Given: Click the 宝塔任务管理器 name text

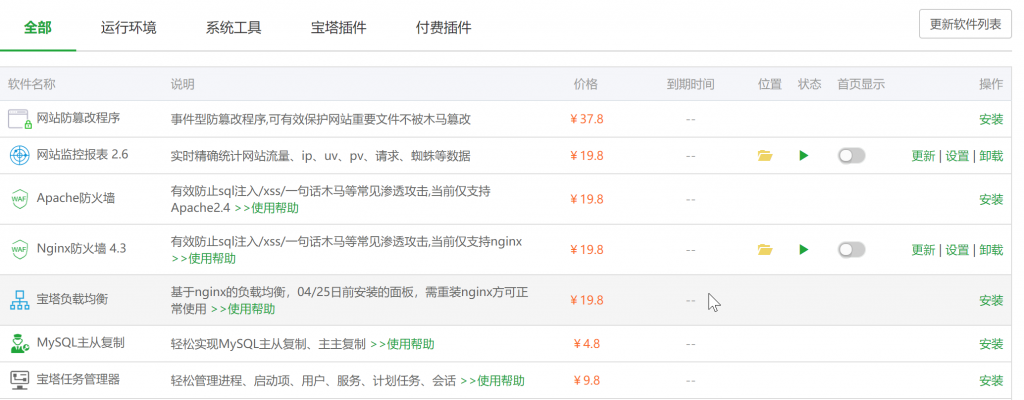Looking at the screenshot, I should [x=78, y=380].
